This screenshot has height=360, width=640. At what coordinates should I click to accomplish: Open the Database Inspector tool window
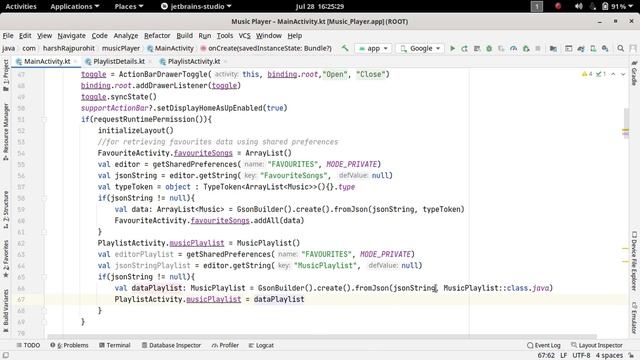coord(171,345)
